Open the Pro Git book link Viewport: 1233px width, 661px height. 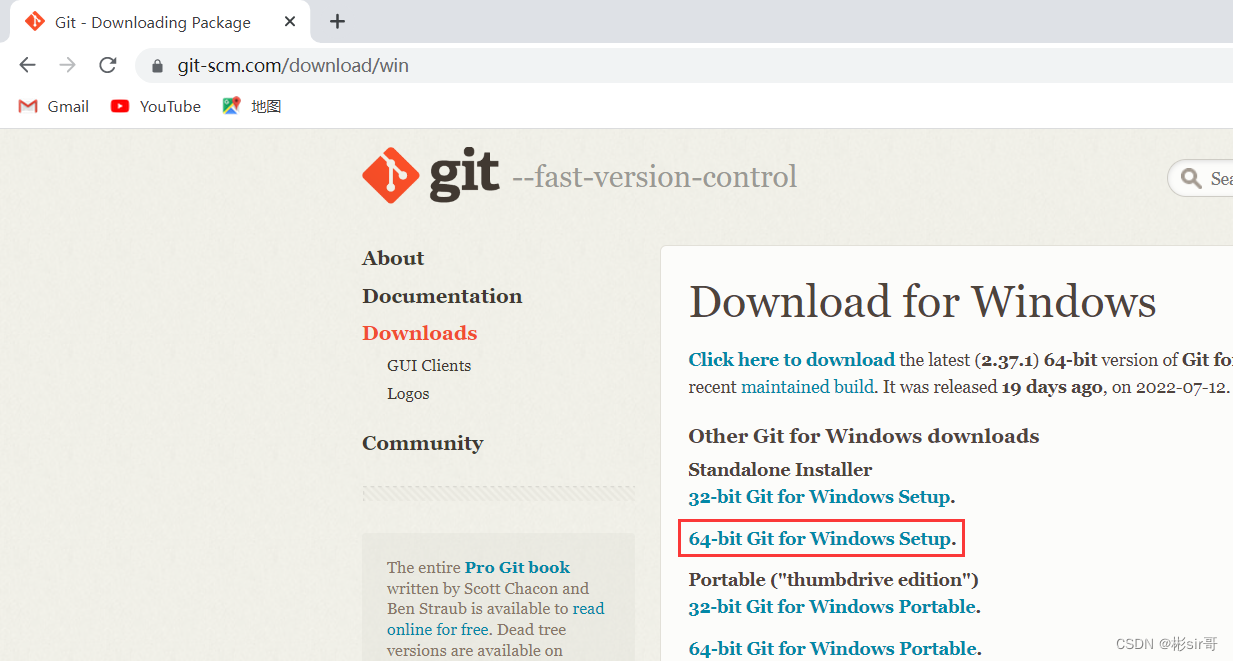[x=516, y=567]
